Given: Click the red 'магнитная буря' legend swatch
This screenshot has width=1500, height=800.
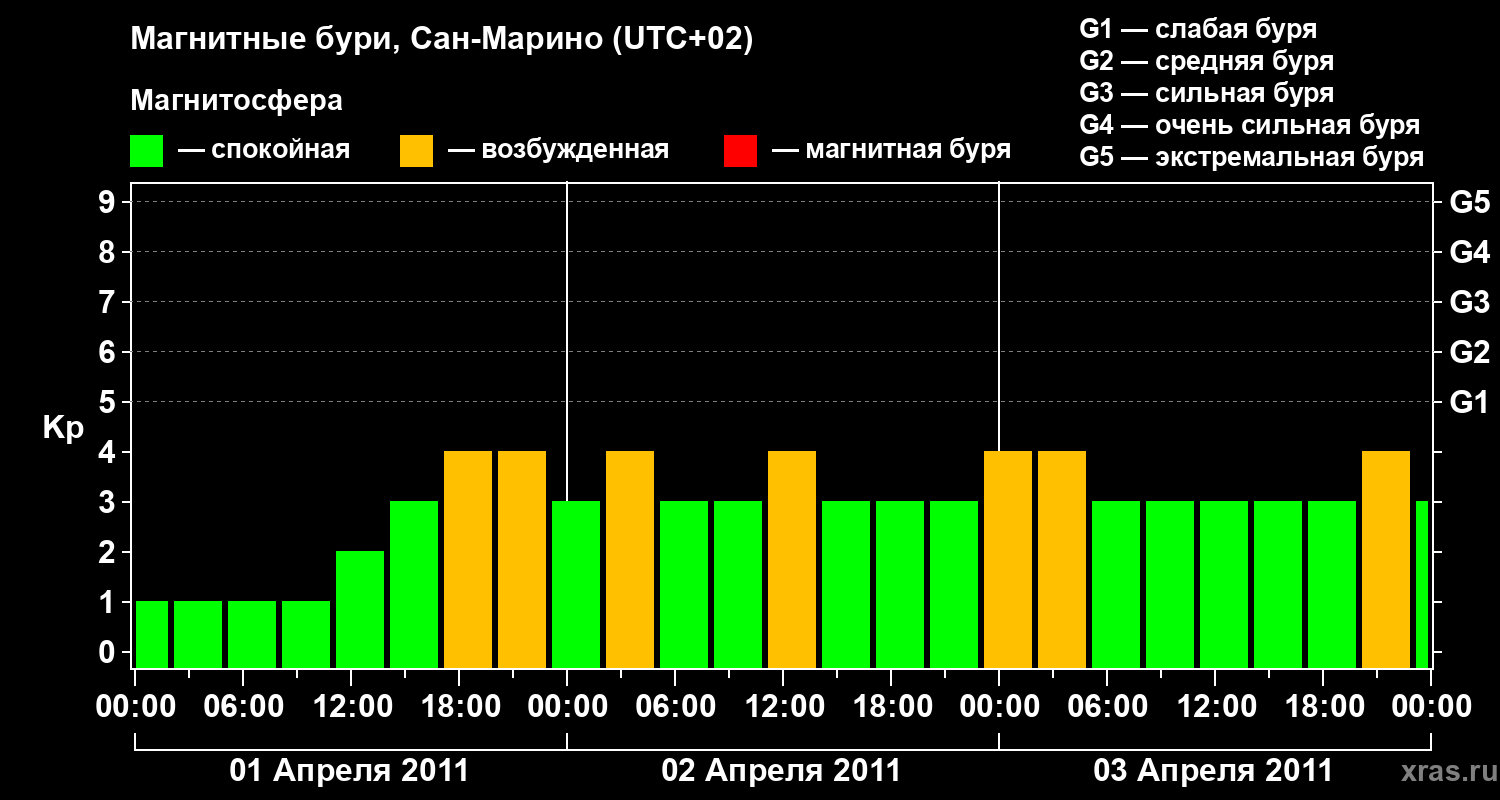Looking at the screenshot, I should coord(740,151).
